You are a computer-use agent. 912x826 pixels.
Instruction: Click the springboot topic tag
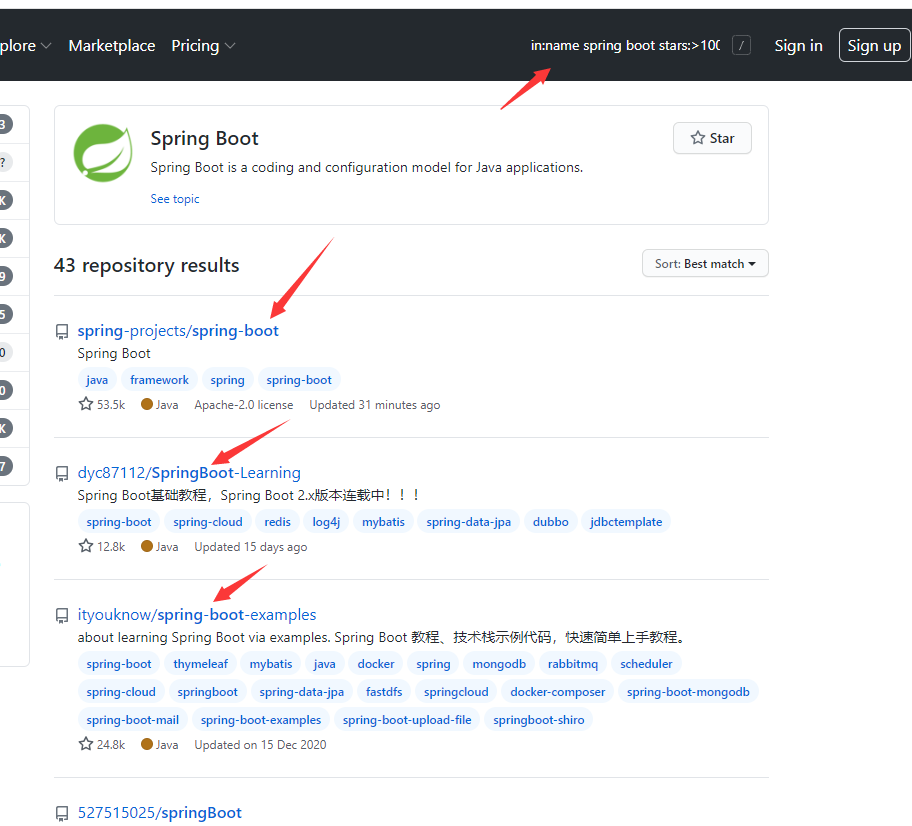pos(208,692)
